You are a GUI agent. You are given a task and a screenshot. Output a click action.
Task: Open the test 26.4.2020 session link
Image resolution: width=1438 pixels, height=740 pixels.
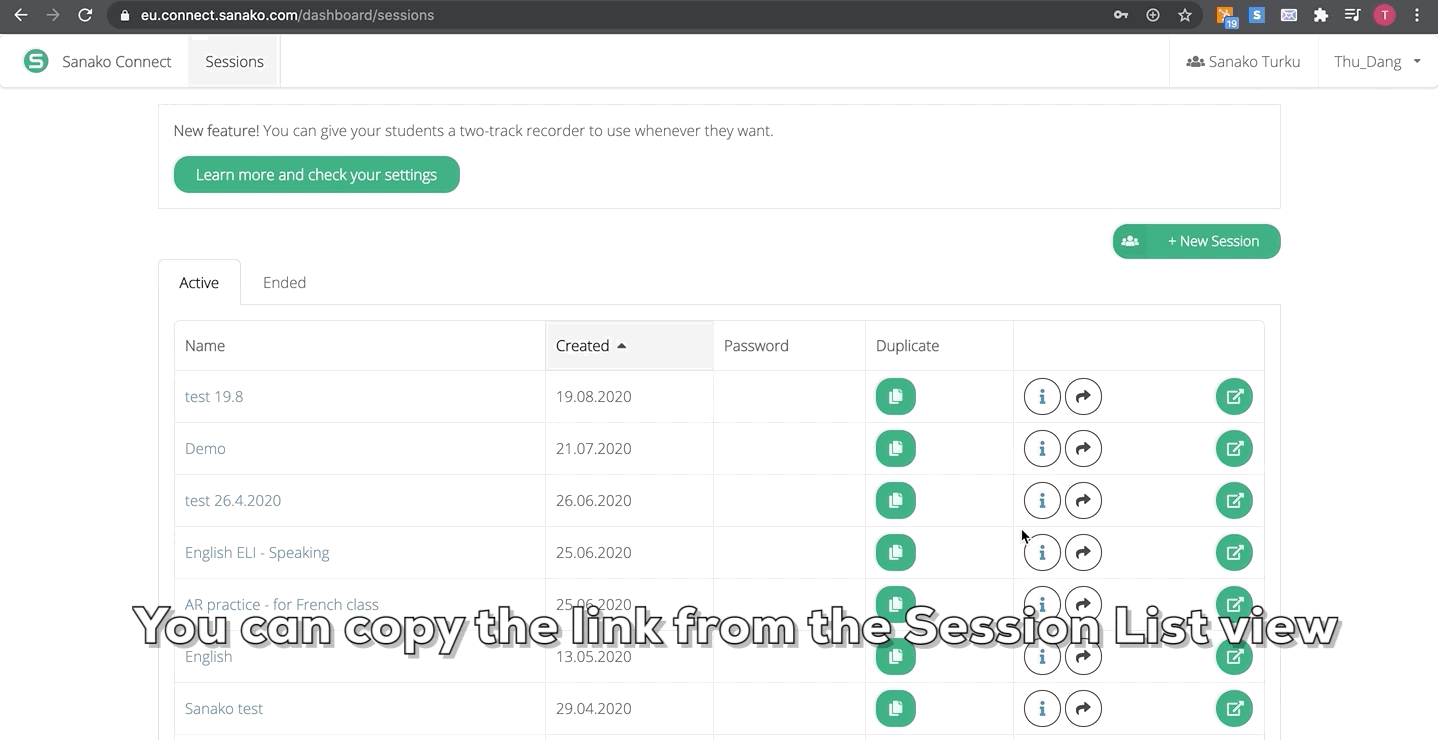(x=233, y=500)
